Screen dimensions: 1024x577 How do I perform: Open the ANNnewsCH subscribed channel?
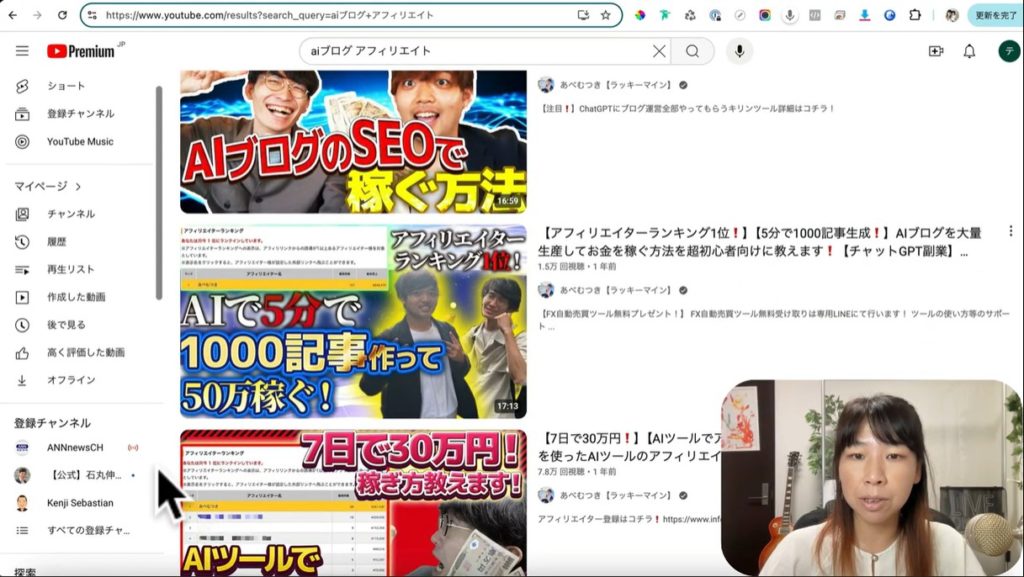tap(74, 447)
